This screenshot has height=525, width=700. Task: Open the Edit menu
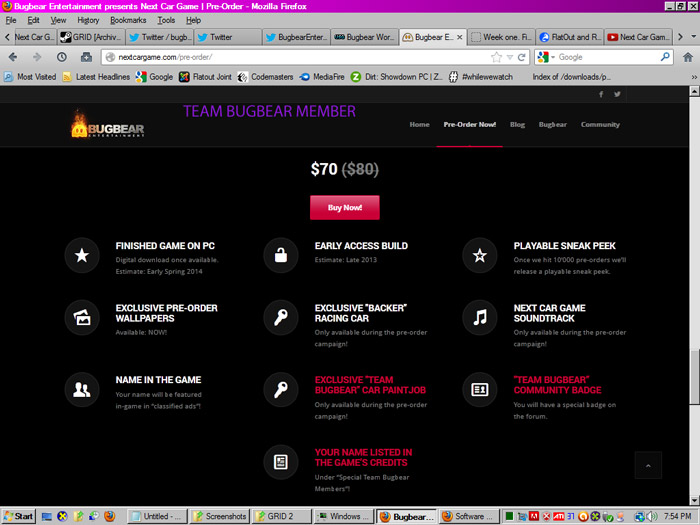click(33, 20)
